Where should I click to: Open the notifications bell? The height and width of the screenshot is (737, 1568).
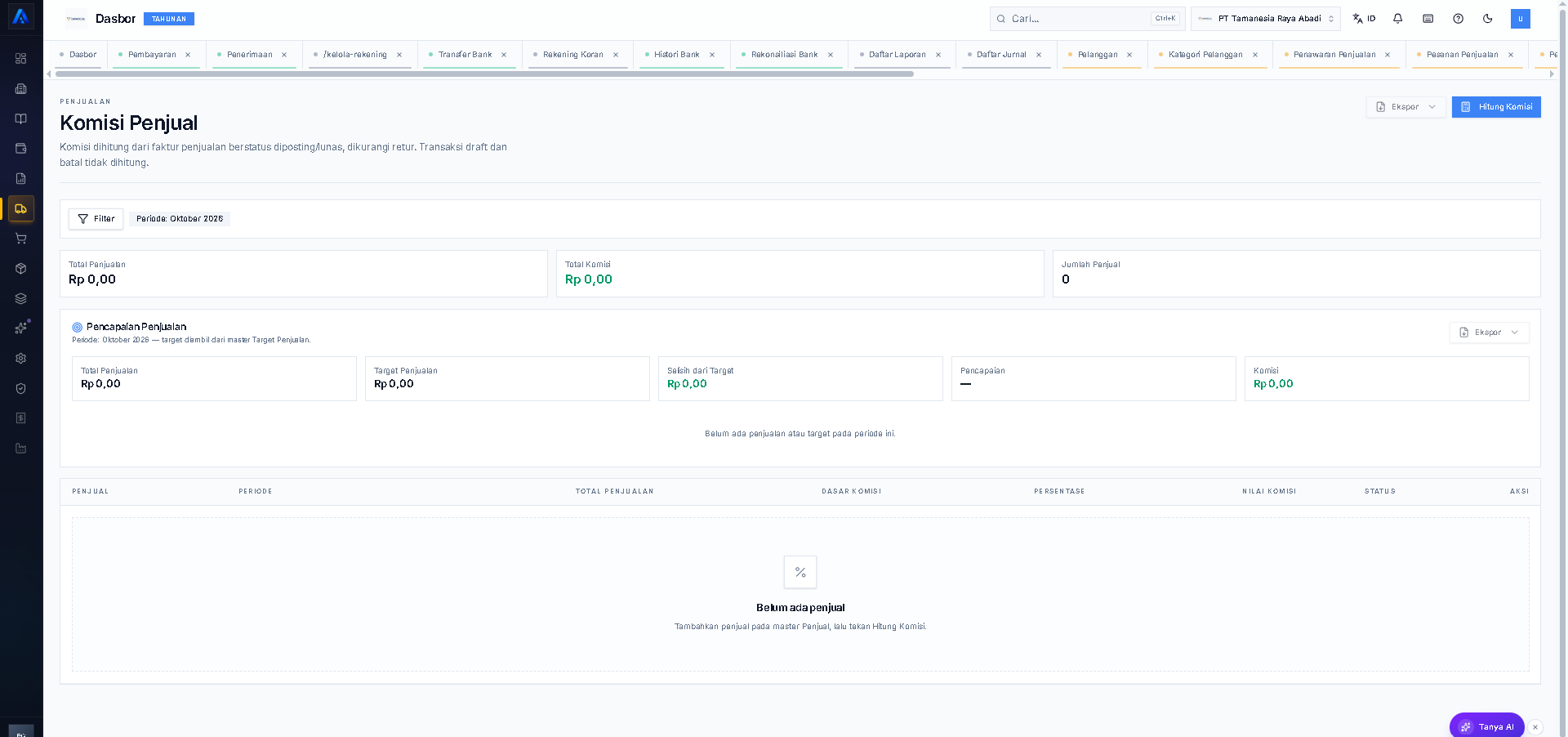click(1398, 18)
